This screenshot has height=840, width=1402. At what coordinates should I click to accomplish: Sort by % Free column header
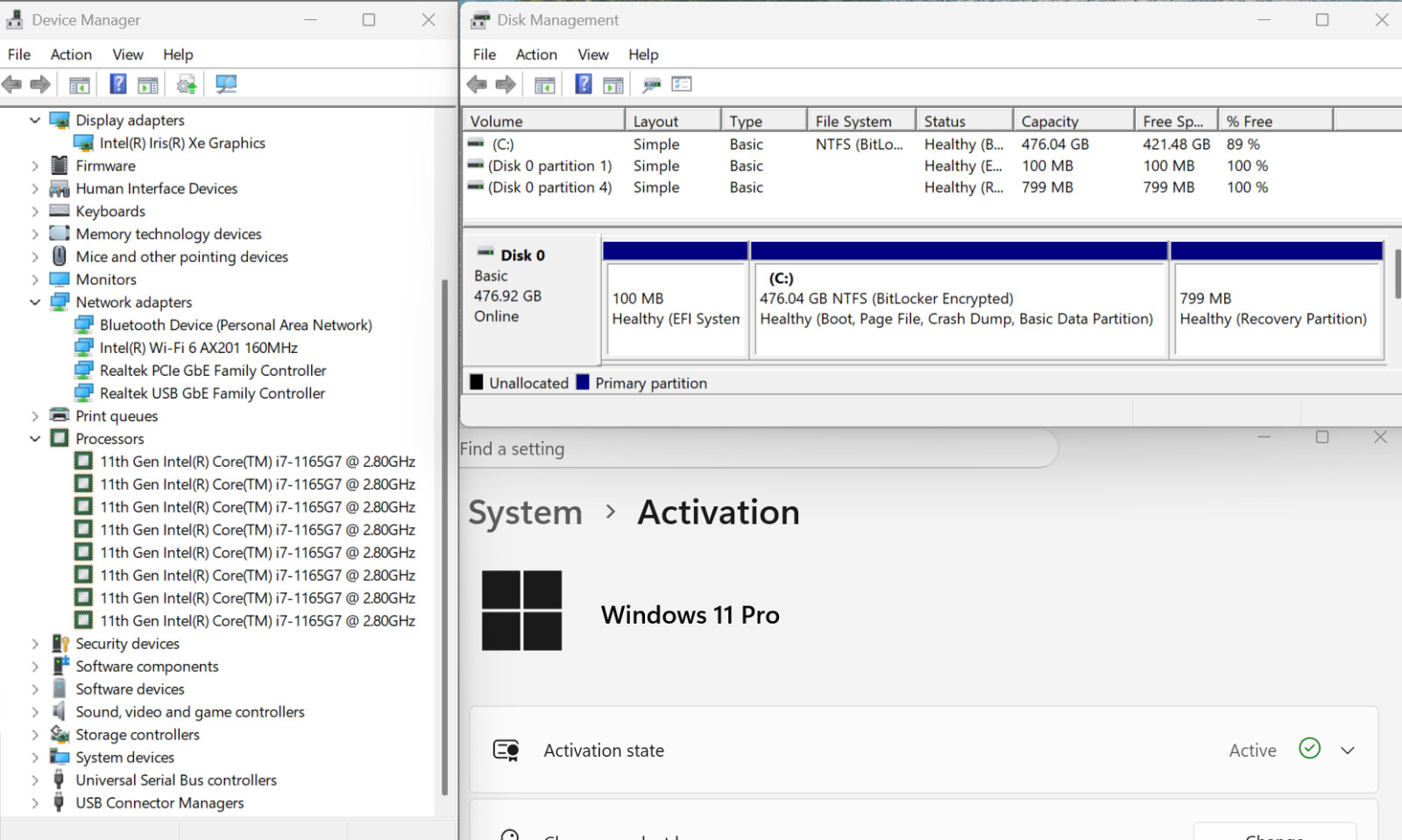tap(1276, 121)
